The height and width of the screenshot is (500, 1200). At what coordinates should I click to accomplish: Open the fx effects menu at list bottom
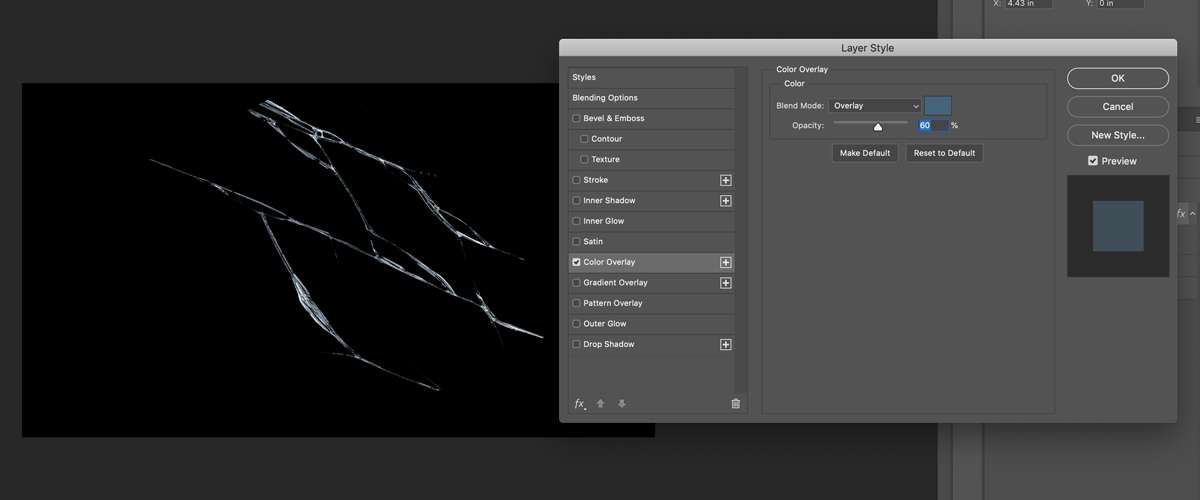[579, 404]
